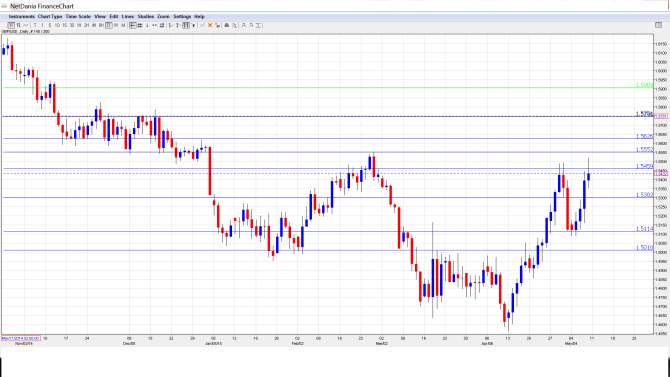The width and height of the screenshot is (670, 377).
Task: Click the panel toggle icon at top right
Action: pyautogui.click(x=658, y=25)
